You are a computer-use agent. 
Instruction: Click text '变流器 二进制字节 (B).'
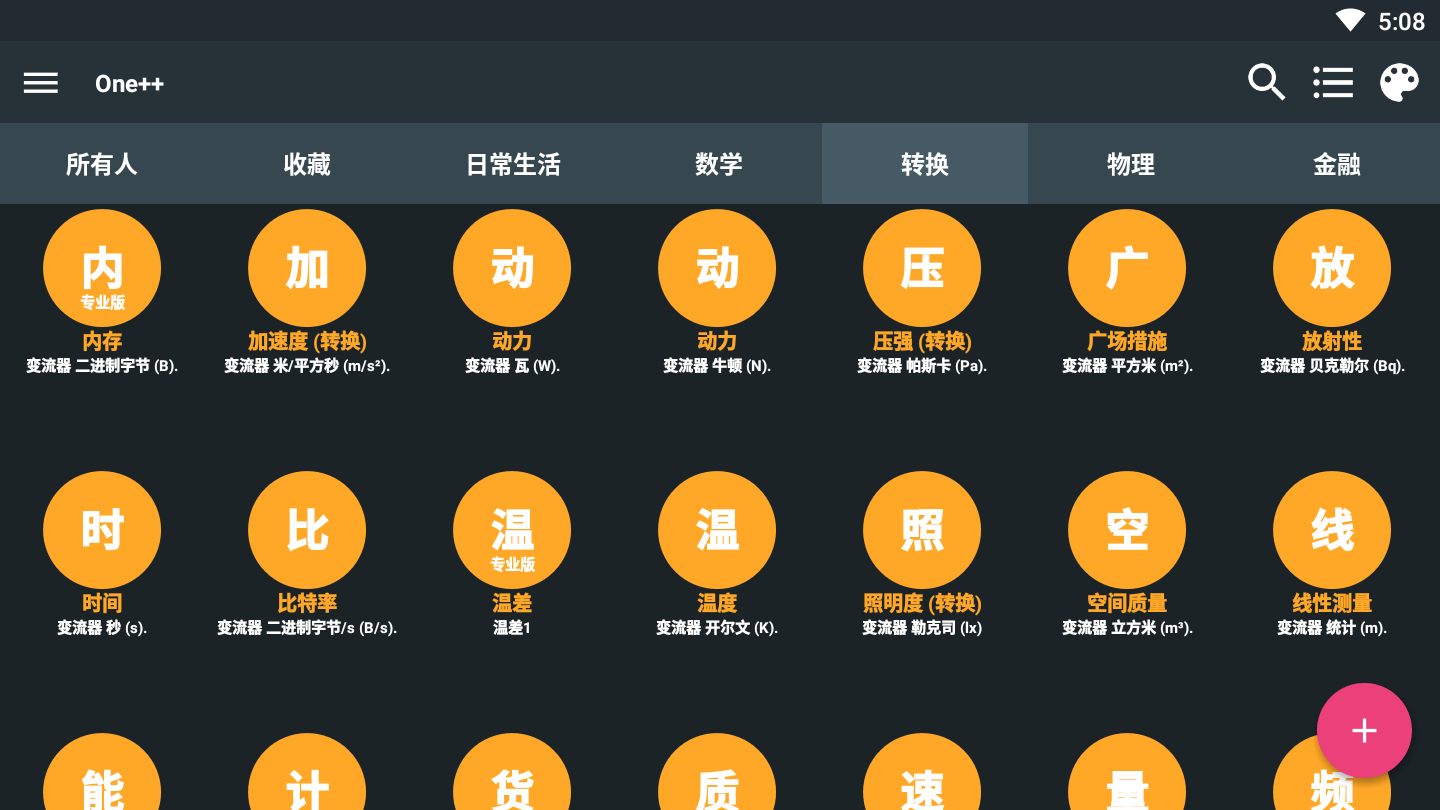[102, 366]
